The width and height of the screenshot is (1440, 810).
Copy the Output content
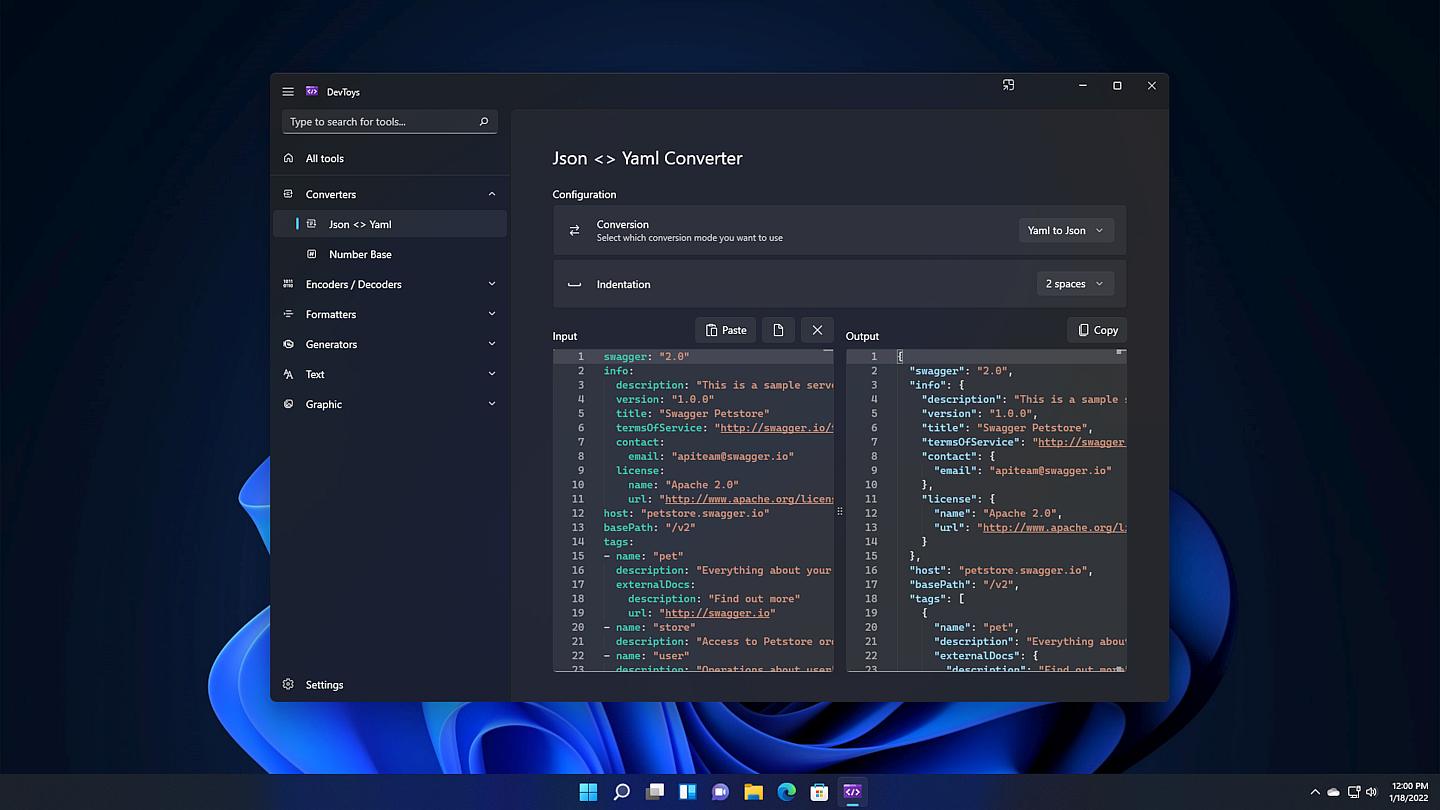(1097, 330)
